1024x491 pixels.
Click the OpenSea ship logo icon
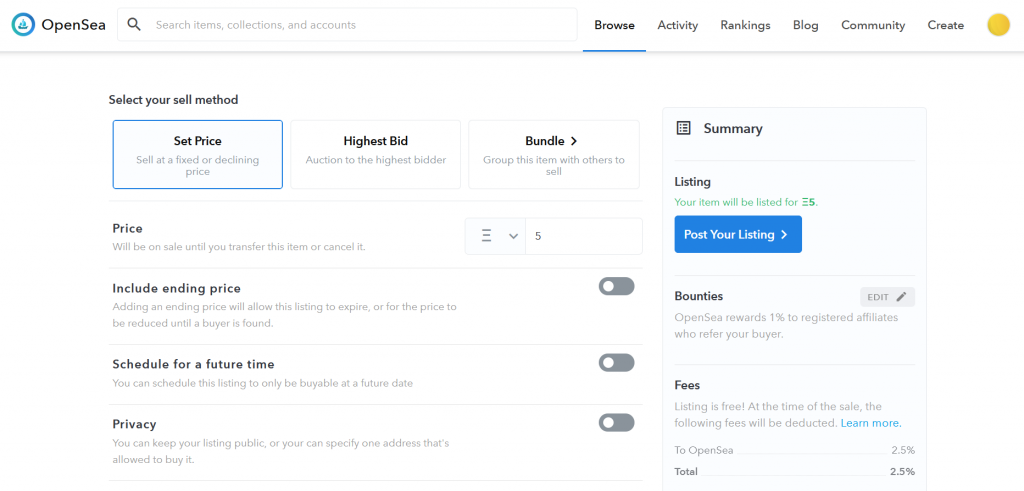point(23,25)
